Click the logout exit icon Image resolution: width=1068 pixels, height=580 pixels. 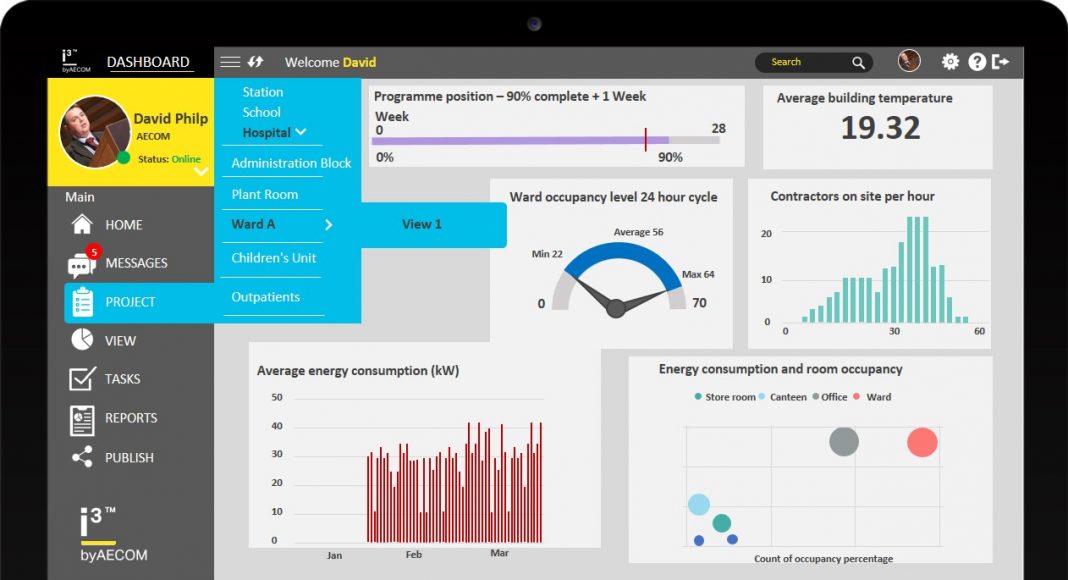coord(1000,62)
